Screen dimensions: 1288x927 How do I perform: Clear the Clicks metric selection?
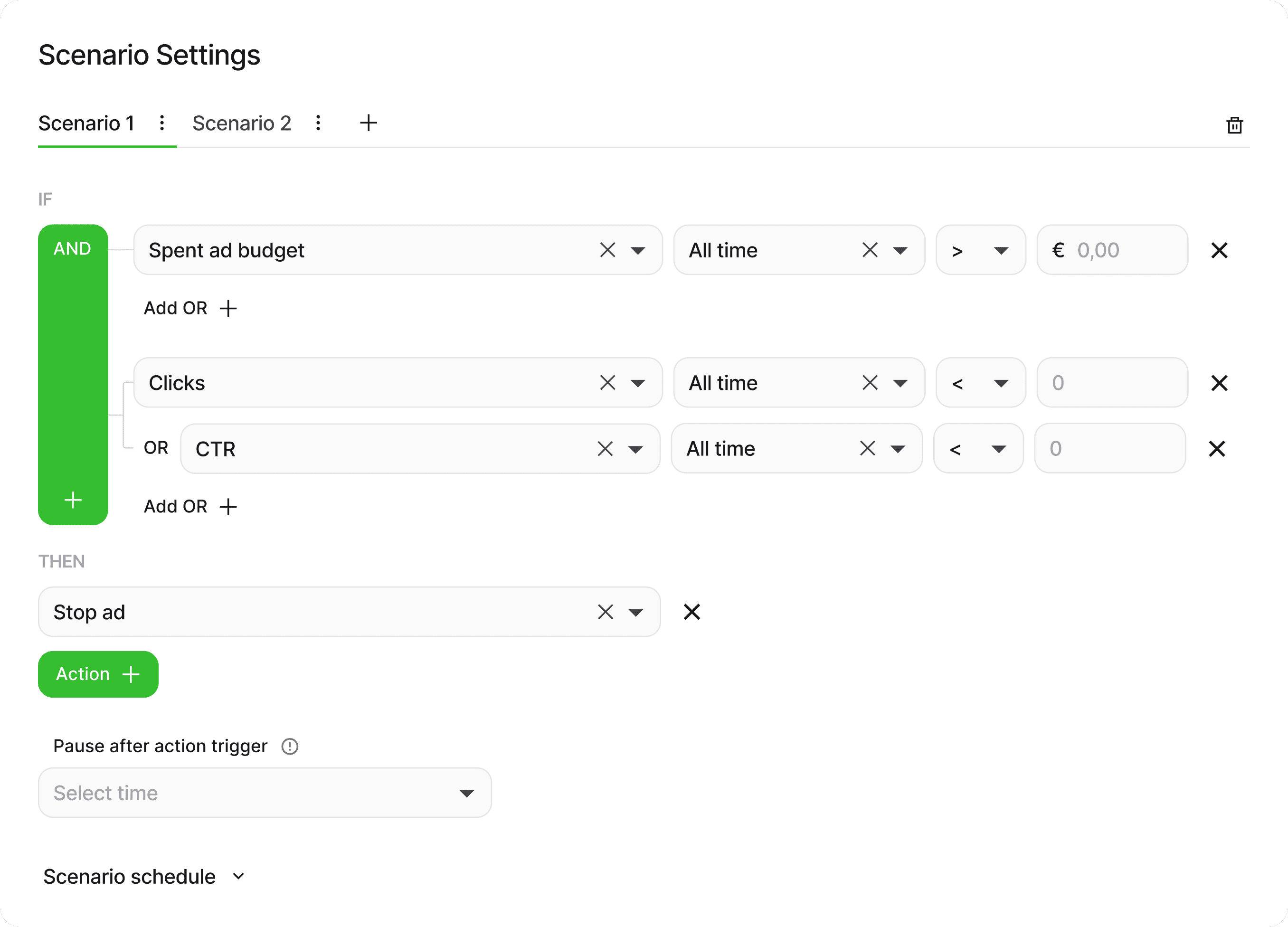(607, 383)
